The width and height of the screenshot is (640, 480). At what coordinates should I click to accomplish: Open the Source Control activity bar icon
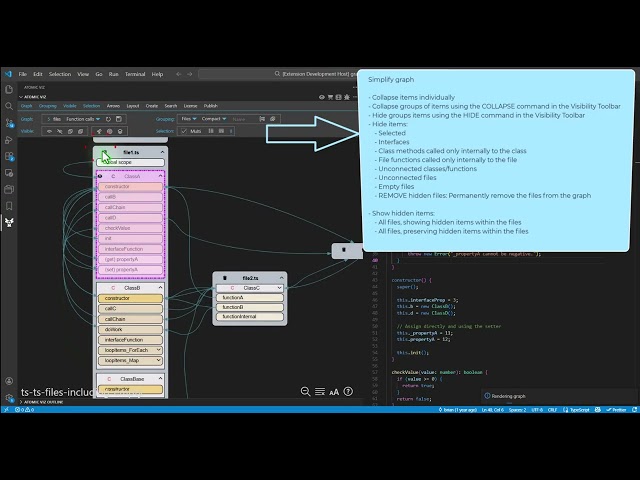pos(8,122)
